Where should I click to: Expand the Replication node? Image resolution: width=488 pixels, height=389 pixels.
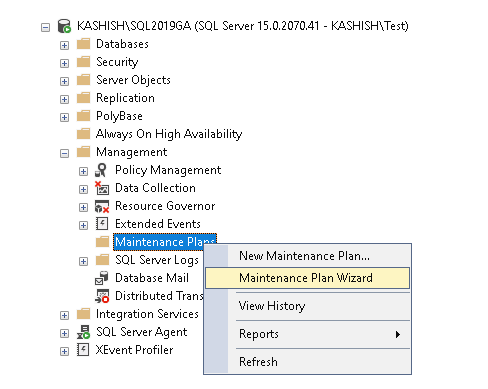(64, 99)
